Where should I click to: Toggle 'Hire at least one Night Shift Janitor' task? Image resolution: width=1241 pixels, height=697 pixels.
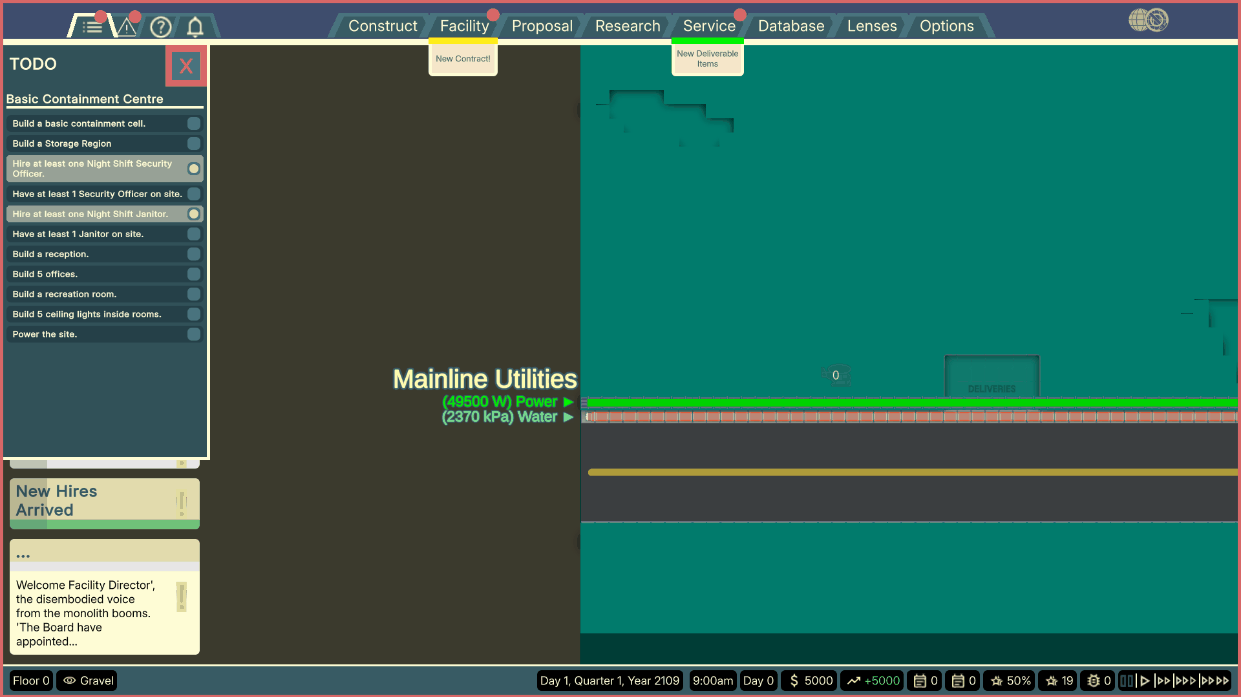pos(194,214)
